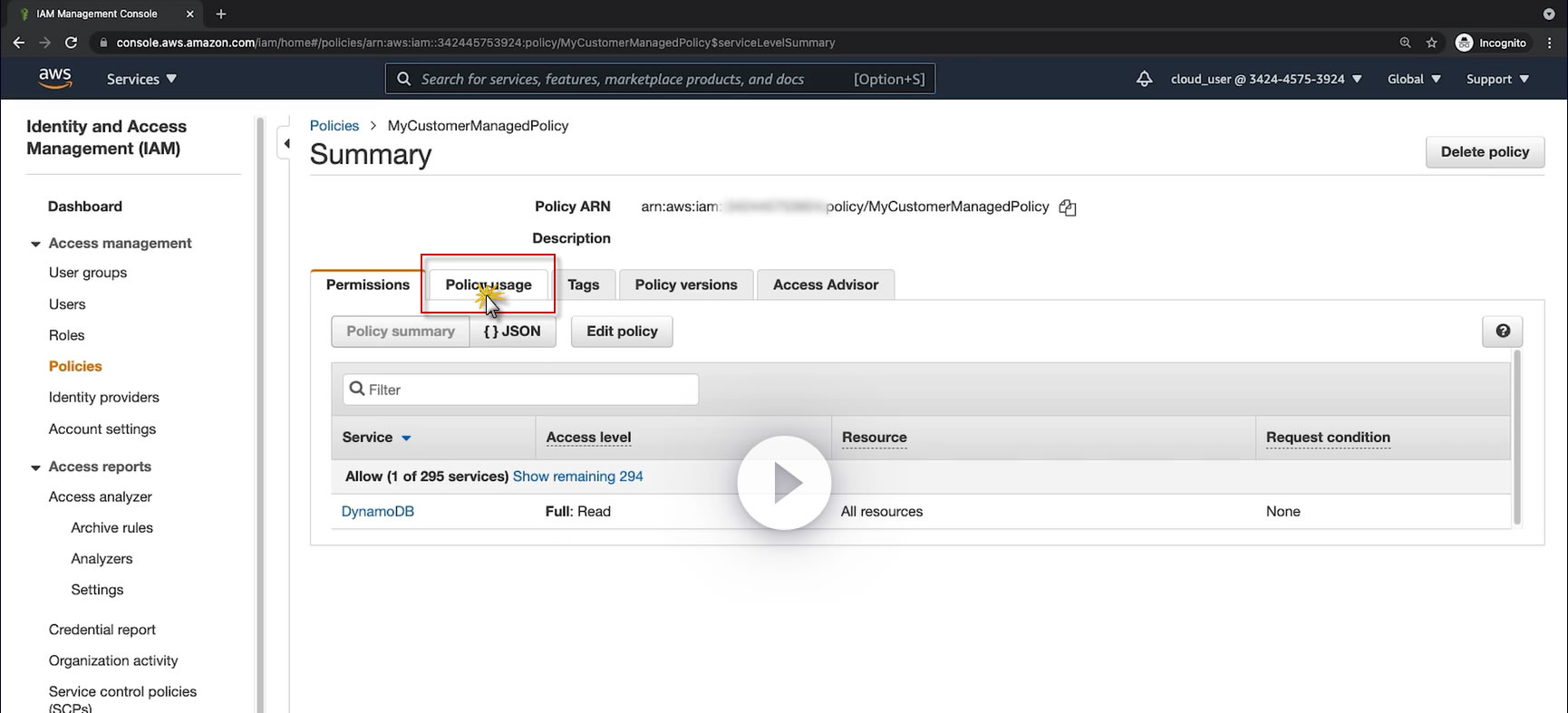Reload the page with the refresh icon
Viewport: 1568px width, 713px height.
[72, 43]
